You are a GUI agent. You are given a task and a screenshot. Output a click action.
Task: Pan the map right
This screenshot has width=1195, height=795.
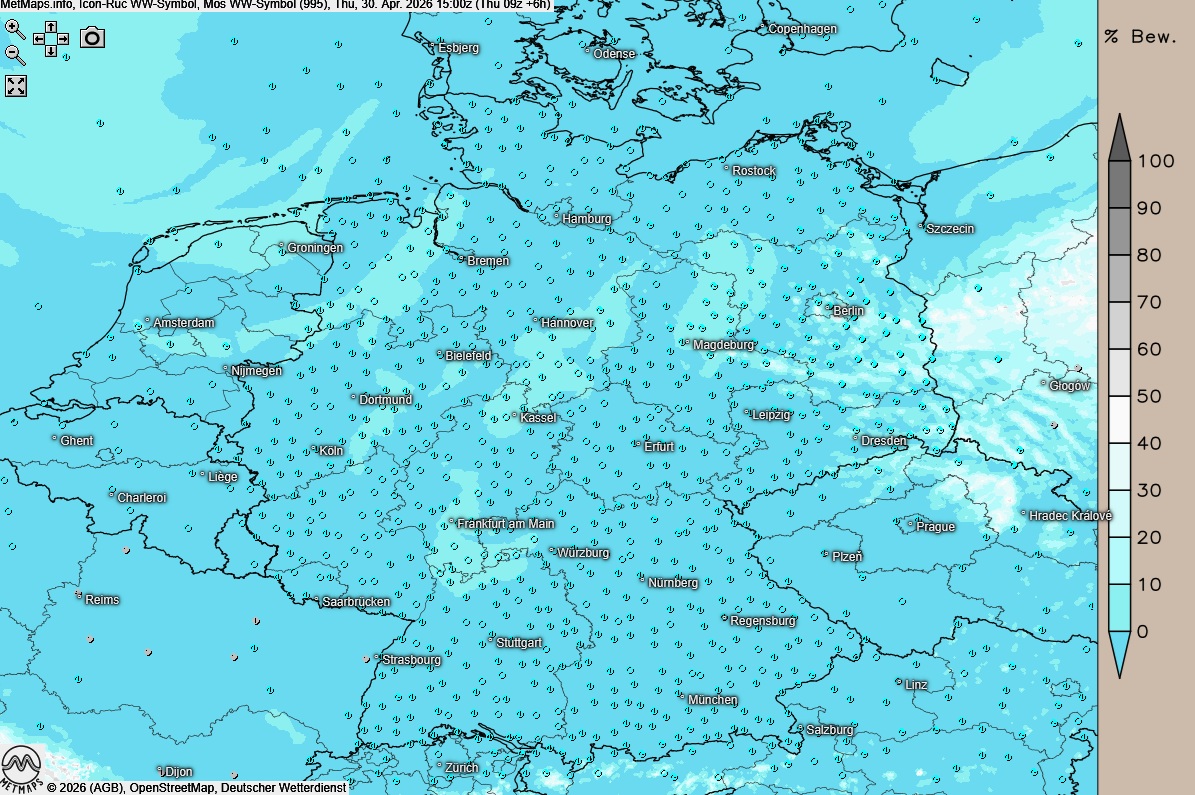63,39
